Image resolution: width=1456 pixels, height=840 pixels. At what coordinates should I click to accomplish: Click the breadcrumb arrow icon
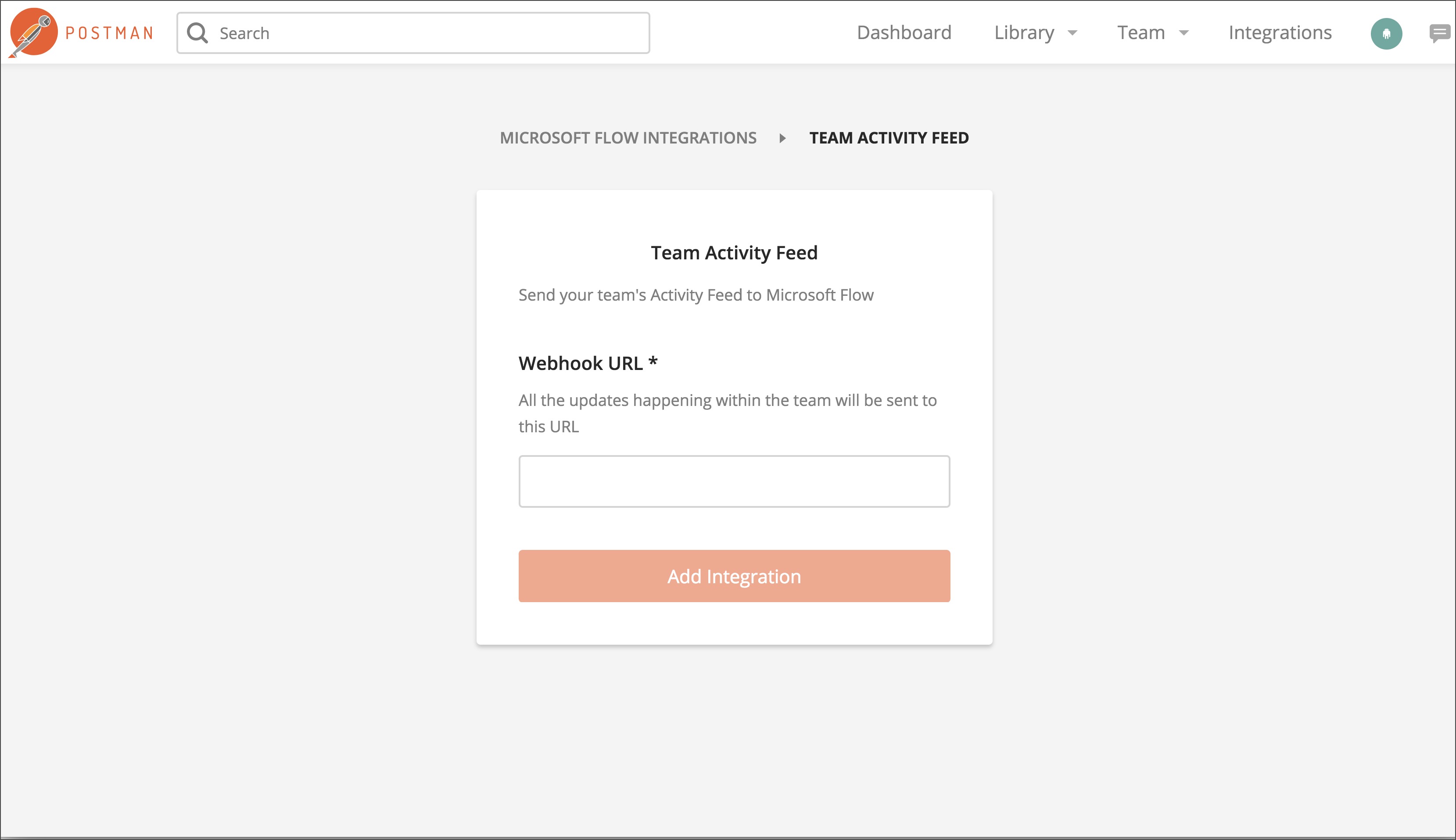pyautogui.click(x=783, y=138)
